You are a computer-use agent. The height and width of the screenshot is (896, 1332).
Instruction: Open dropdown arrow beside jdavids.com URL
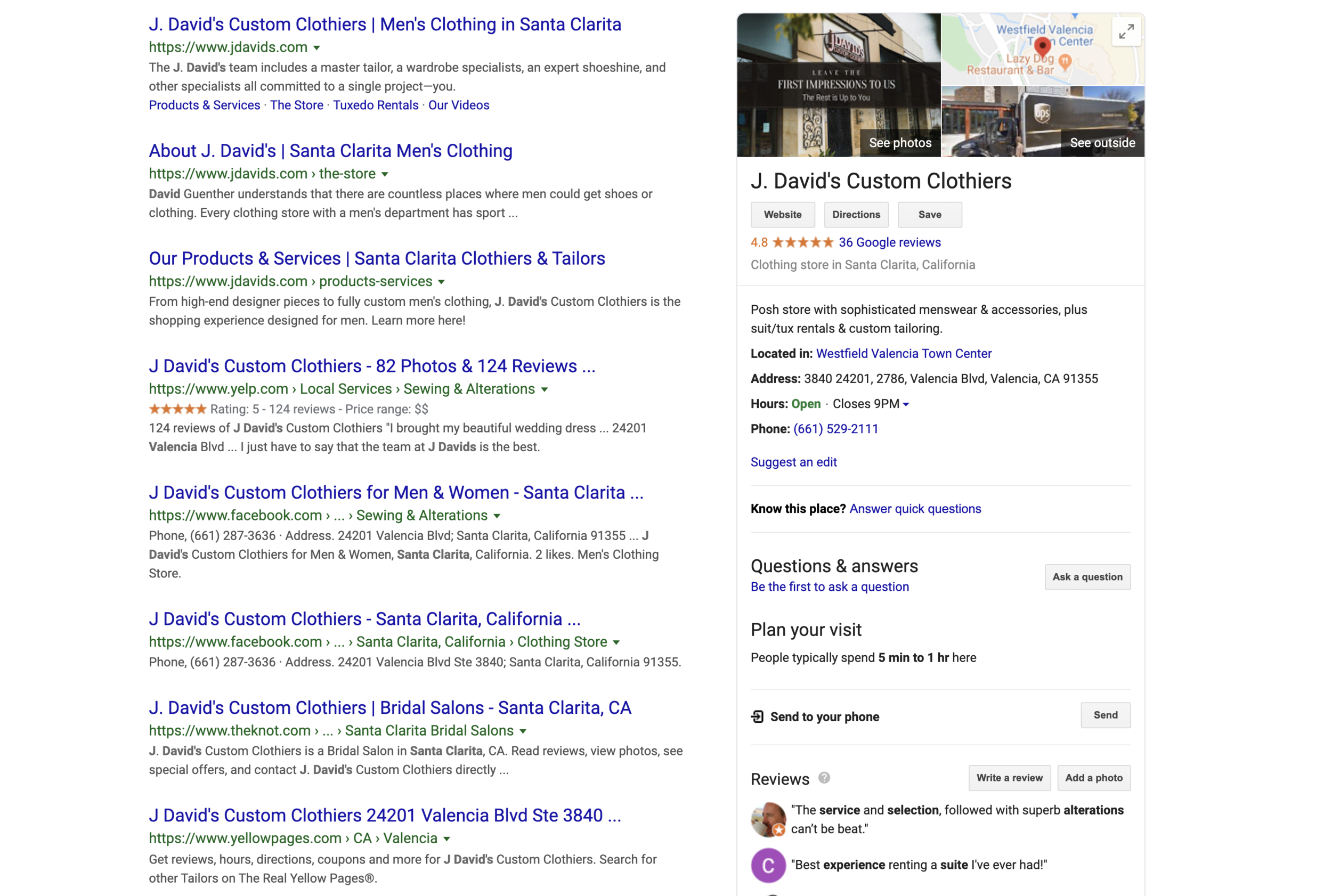point(316,48)
